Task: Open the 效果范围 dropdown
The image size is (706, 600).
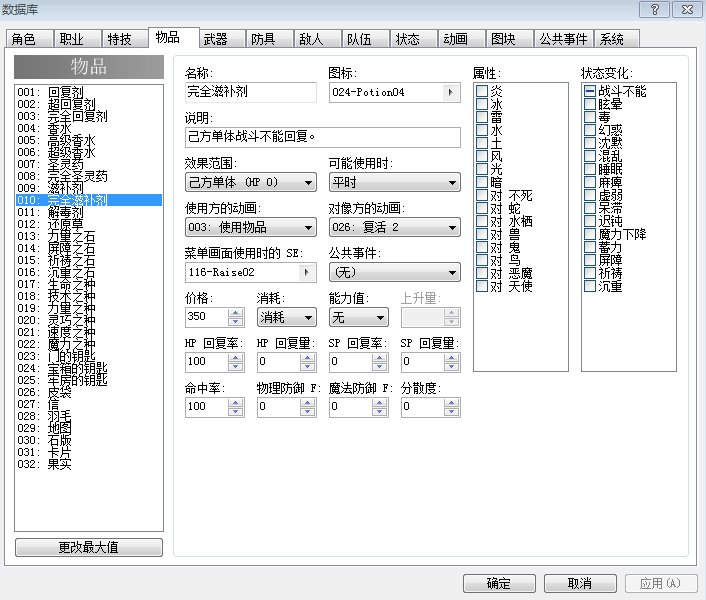Action: coord(251,182)
